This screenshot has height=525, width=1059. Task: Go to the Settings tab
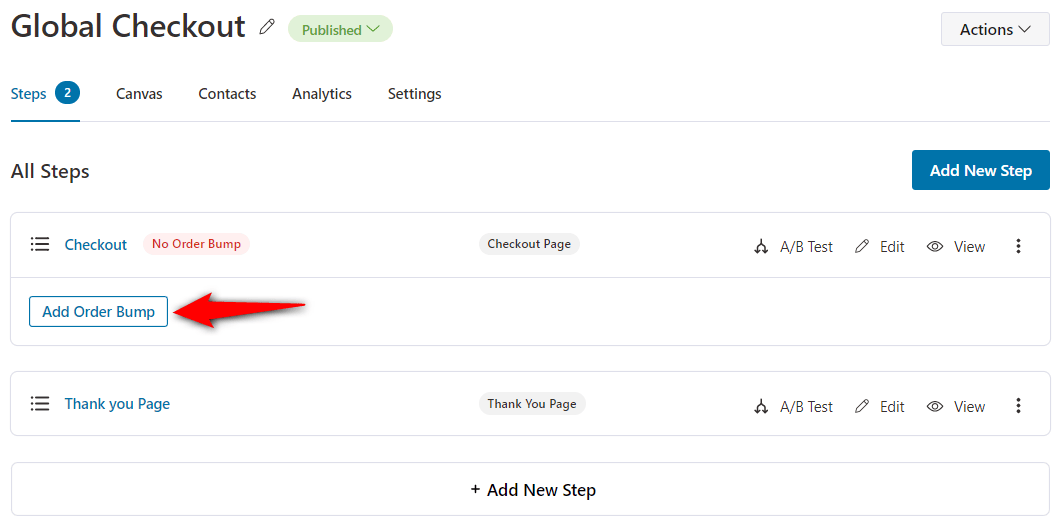click(415, 94)
